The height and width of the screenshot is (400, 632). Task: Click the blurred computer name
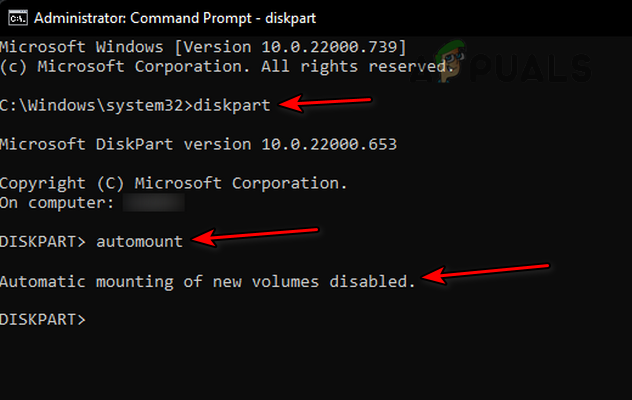tap(153, 202)
